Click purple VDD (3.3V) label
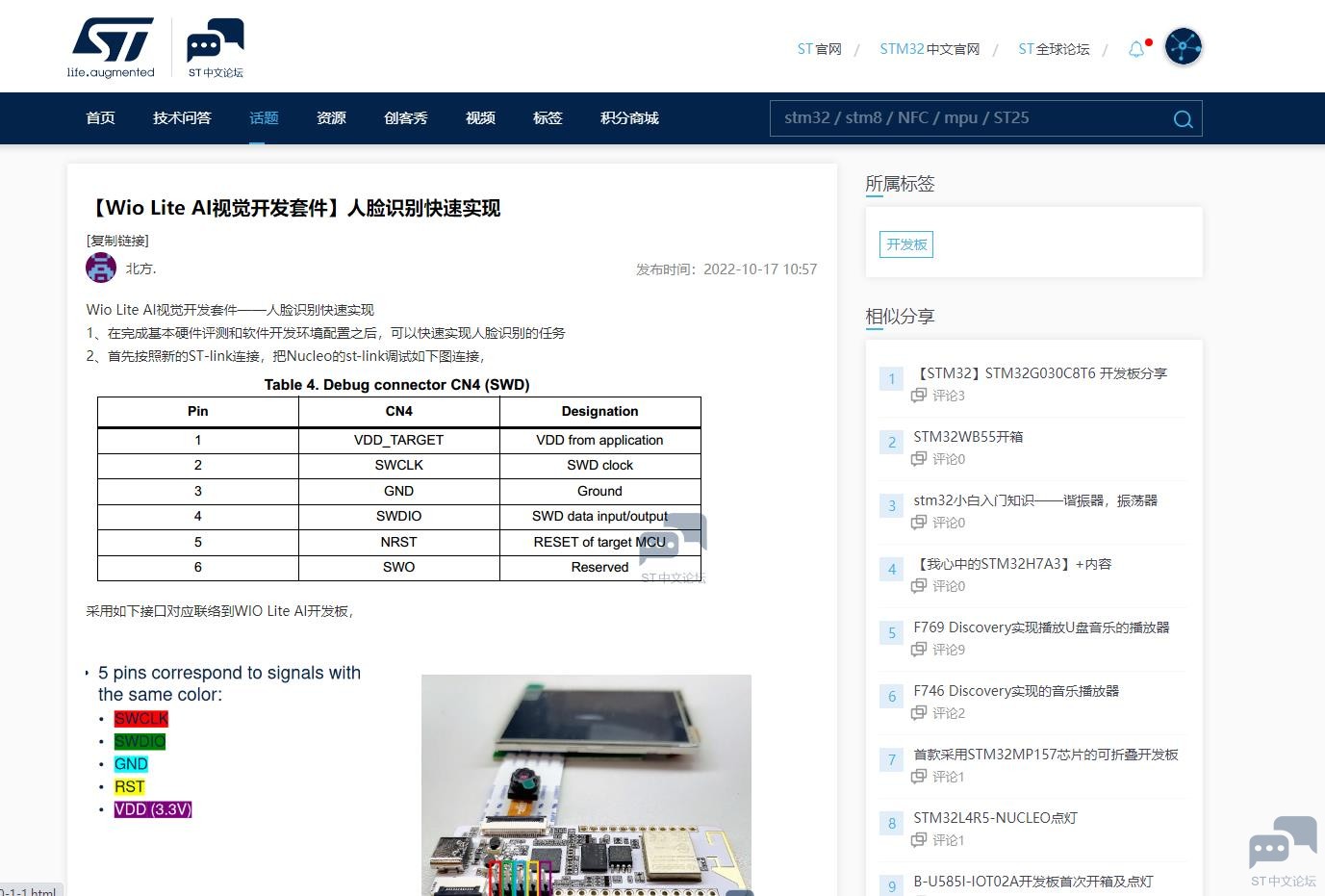 coord(153,809)
